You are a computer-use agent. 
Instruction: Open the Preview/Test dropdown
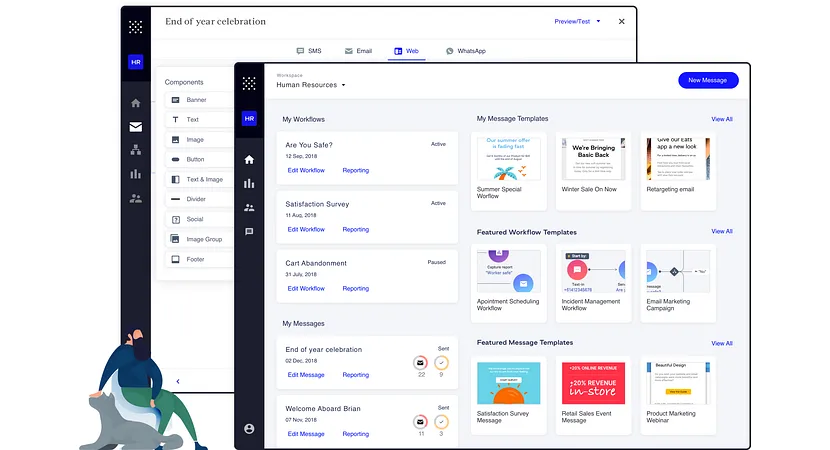tap(577, 22)
